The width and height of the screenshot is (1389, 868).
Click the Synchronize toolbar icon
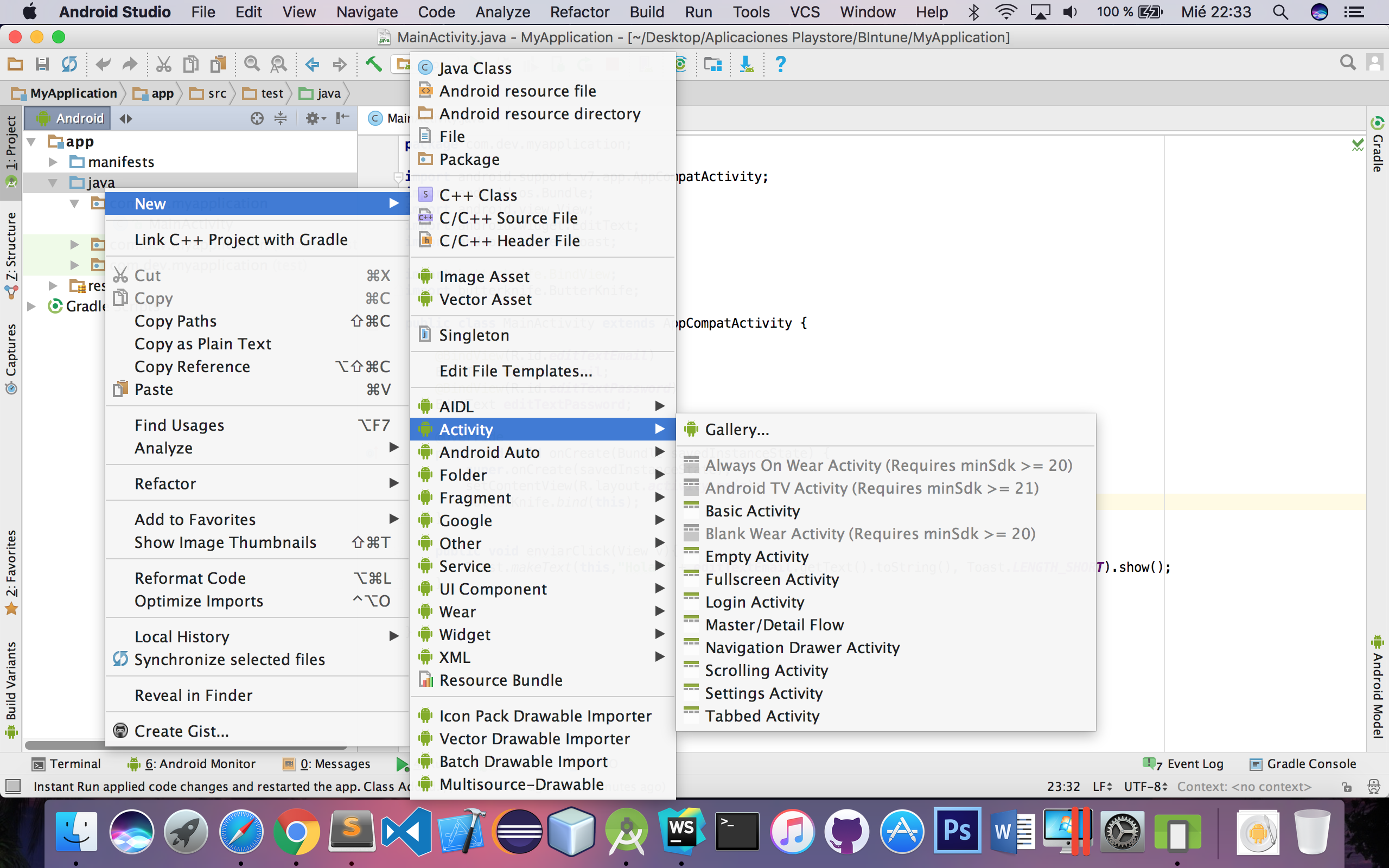69,63
